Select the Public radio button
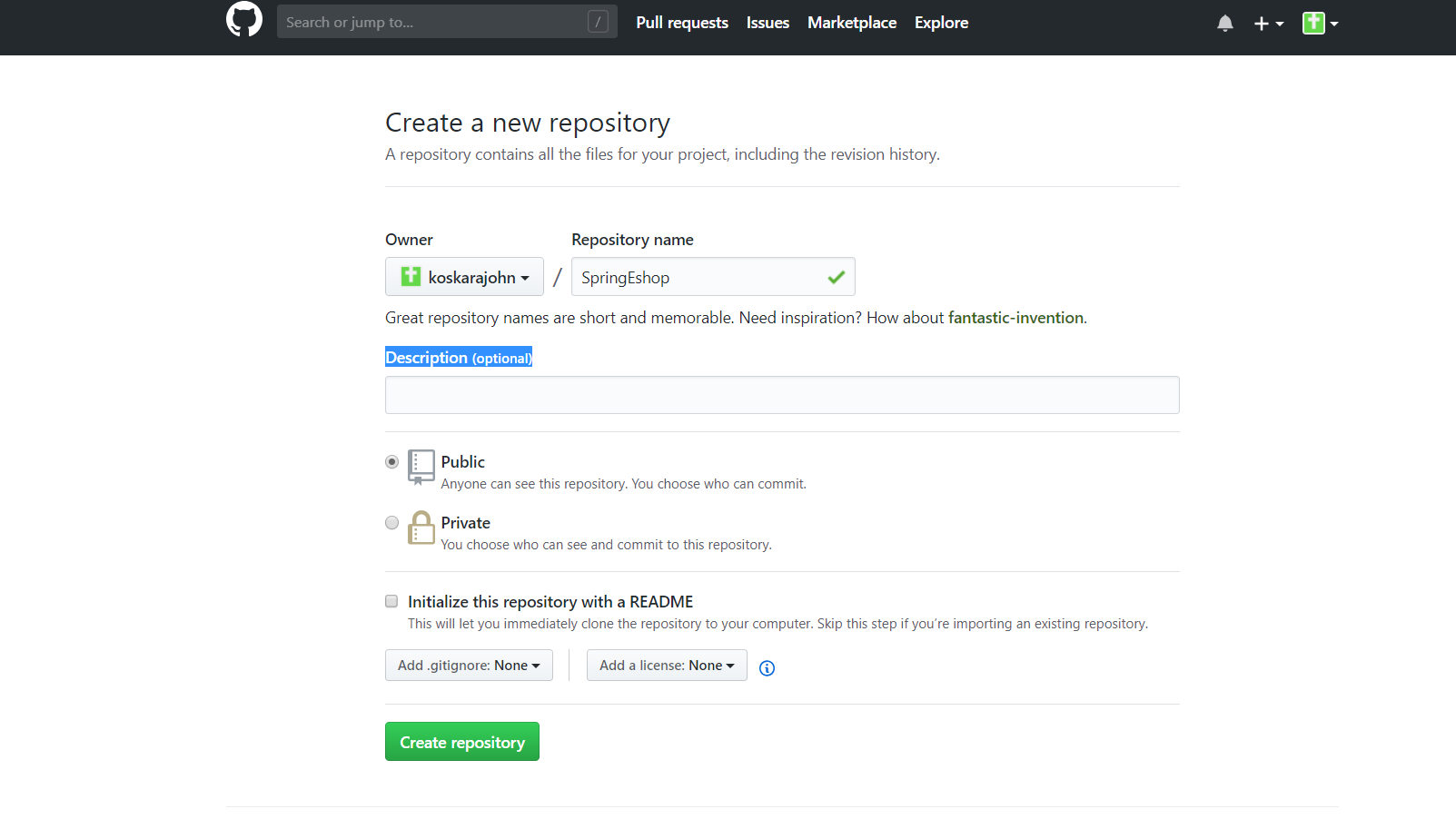1456x819 pixels. coord(391,462)
